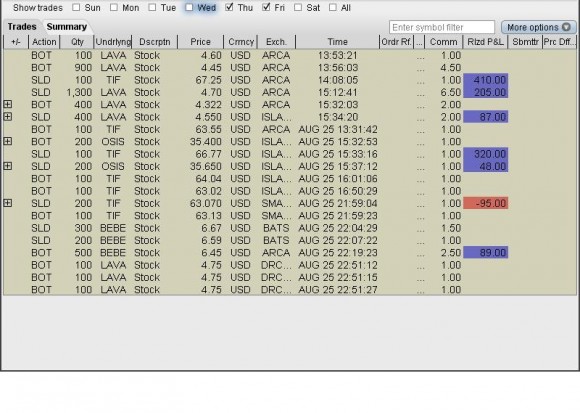Uncheck the Fri trades checkbox
This screenshot has height=413, width=580.
(266, 7)
